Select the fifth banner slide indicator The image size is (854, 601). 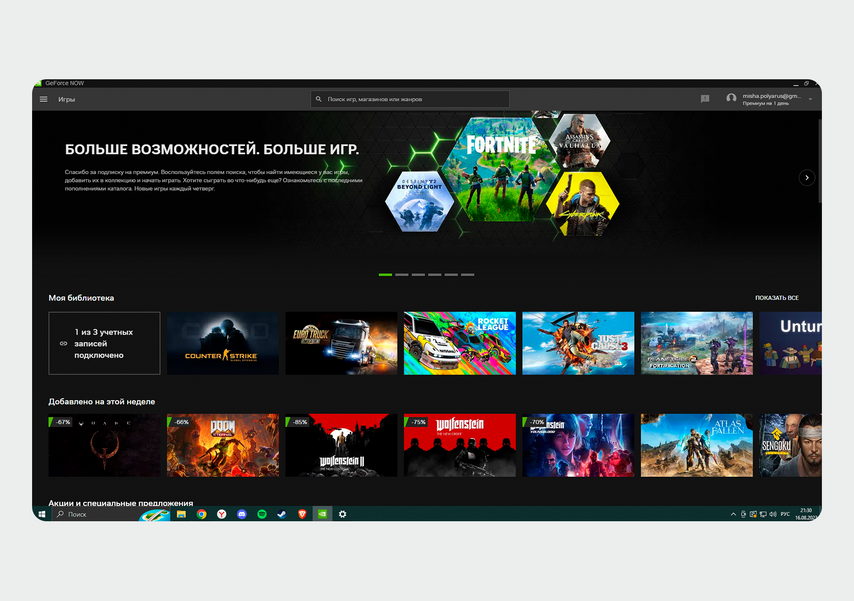pyautogui.click(x=451, y=275)
